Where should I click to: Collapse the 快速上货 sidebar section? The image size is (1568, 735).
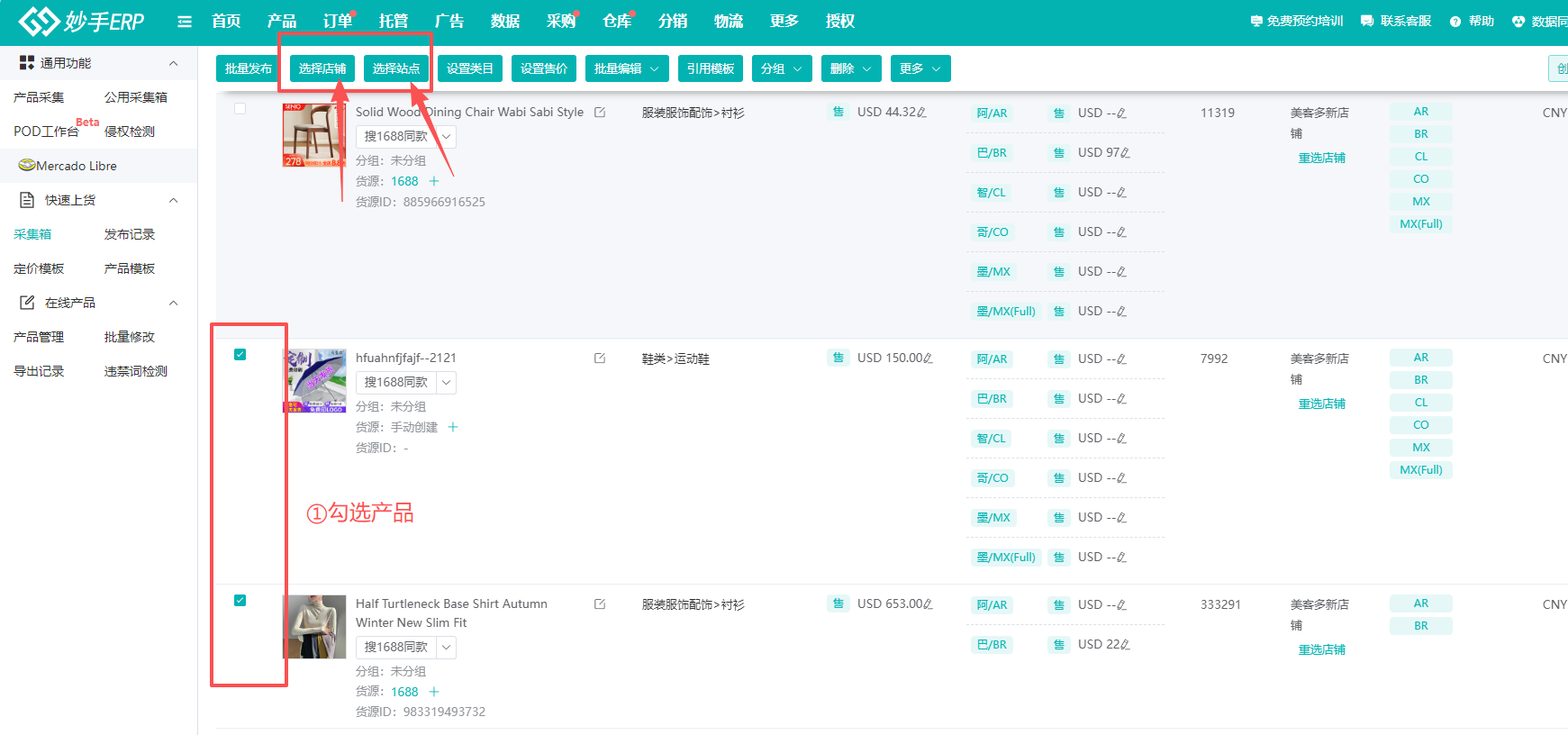[174, 200]
